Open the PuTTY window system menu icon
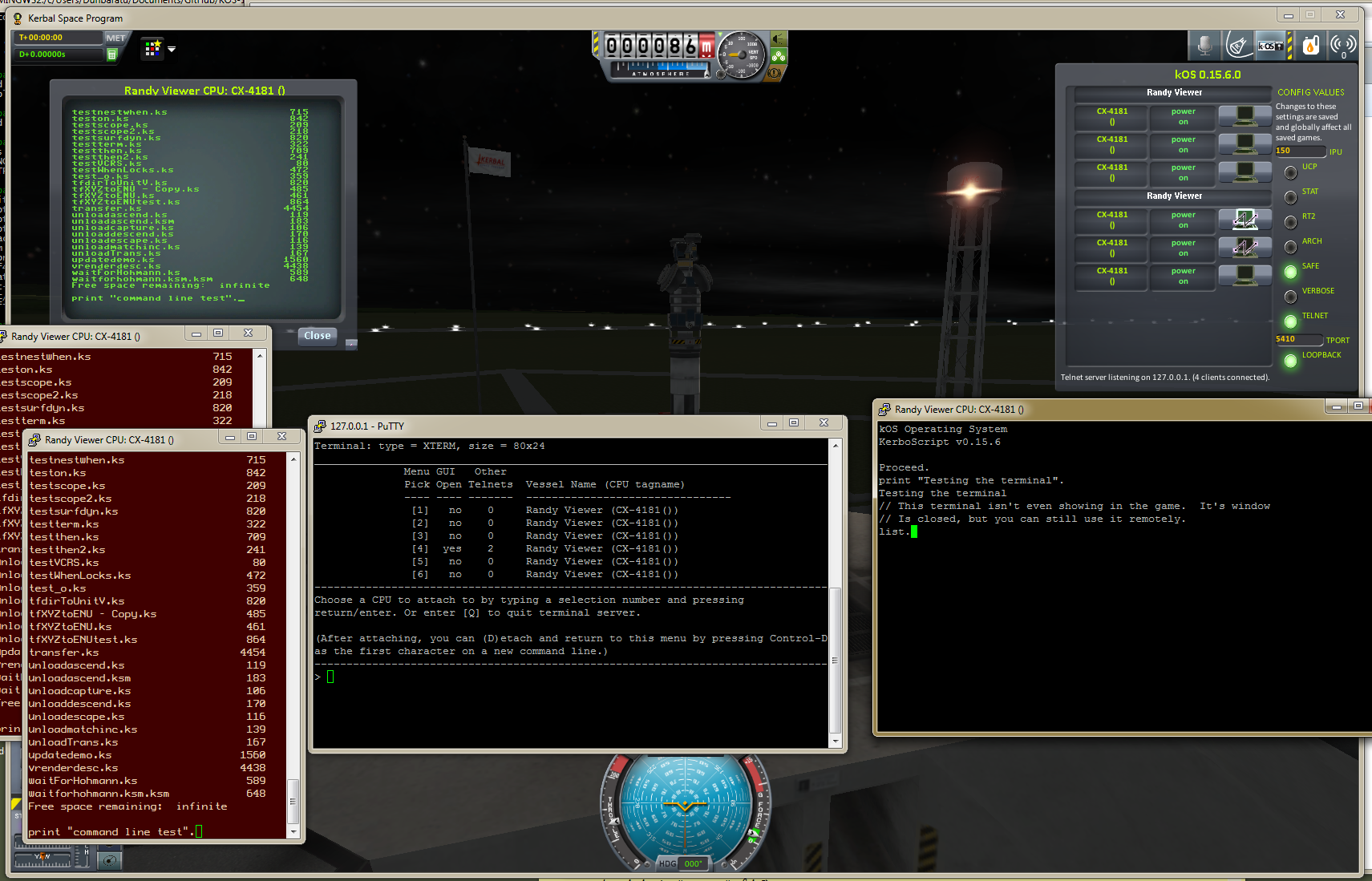 320,426
